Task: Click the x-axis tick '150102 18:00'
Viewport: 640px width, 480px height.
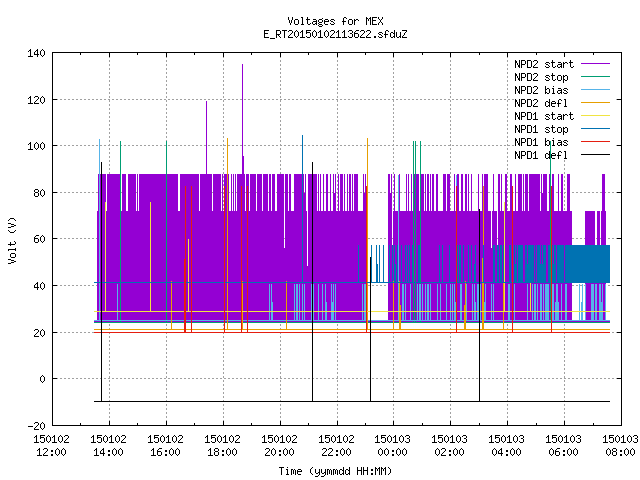Action: [222, 446]
